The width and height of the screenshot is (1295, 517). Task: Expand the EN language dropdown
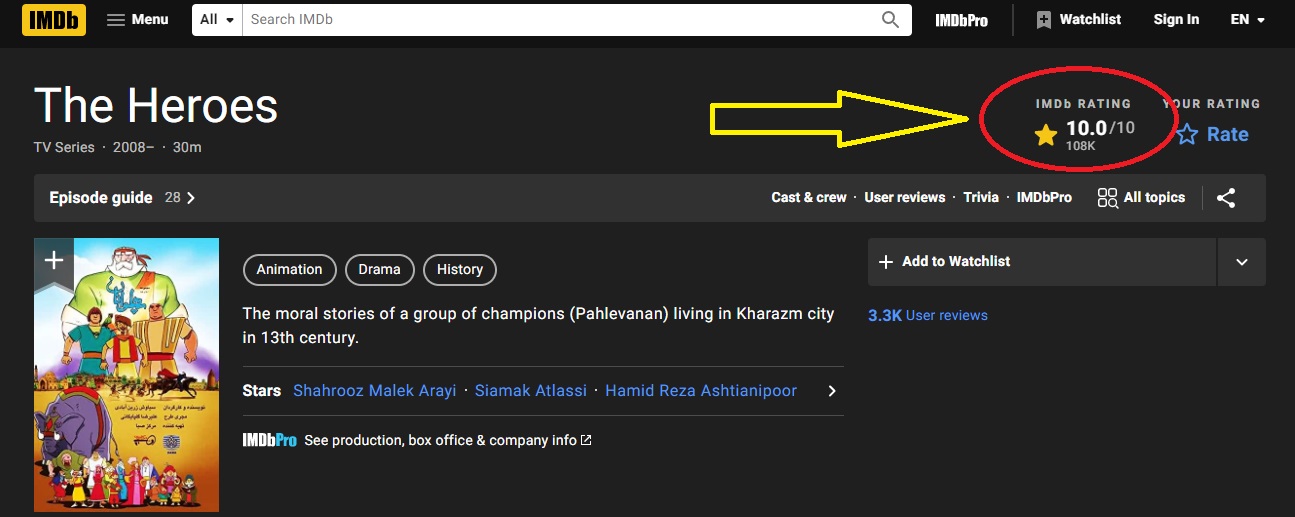coord(1247,20)
